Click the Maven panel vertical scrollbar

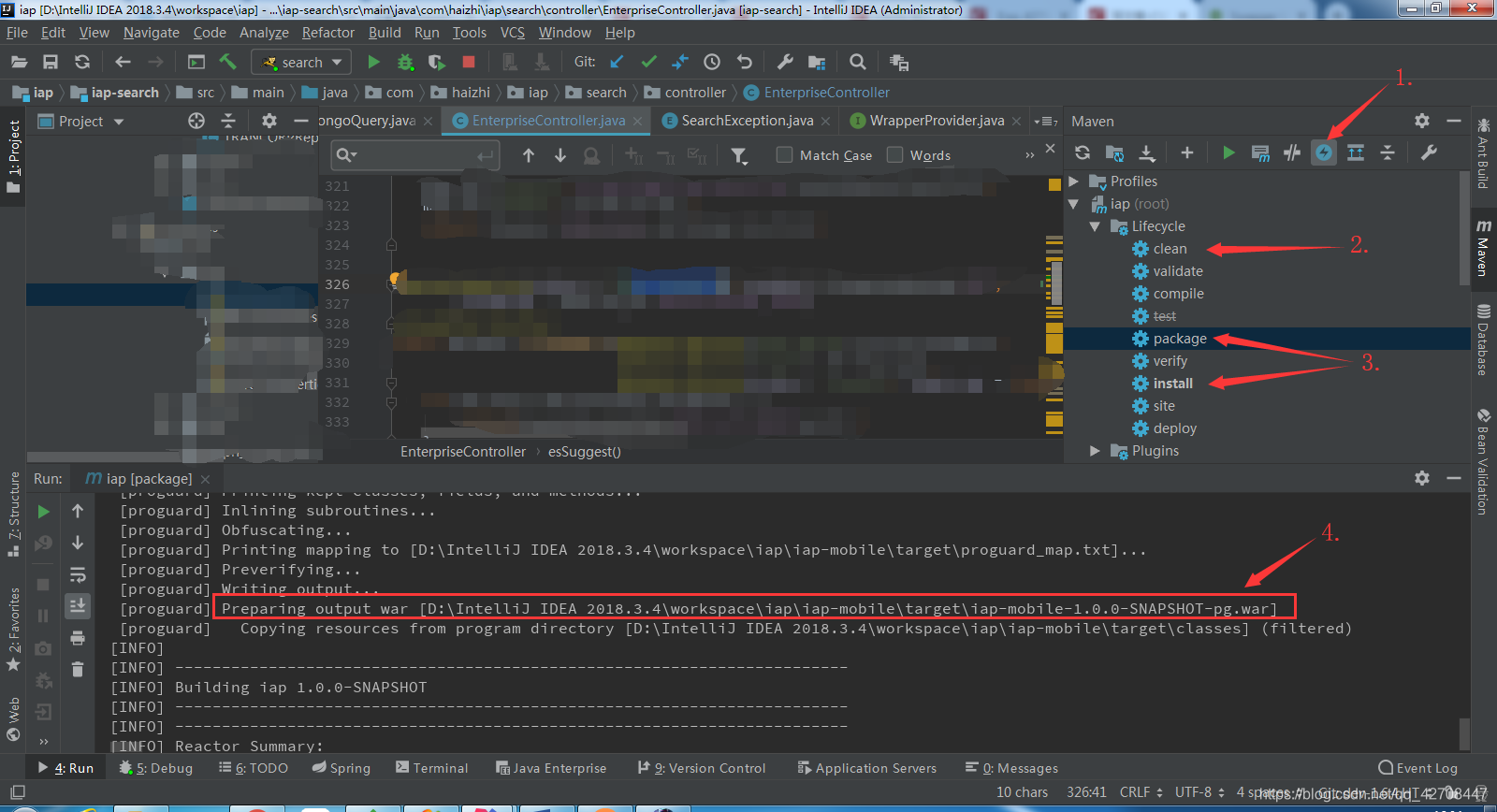1464,229
